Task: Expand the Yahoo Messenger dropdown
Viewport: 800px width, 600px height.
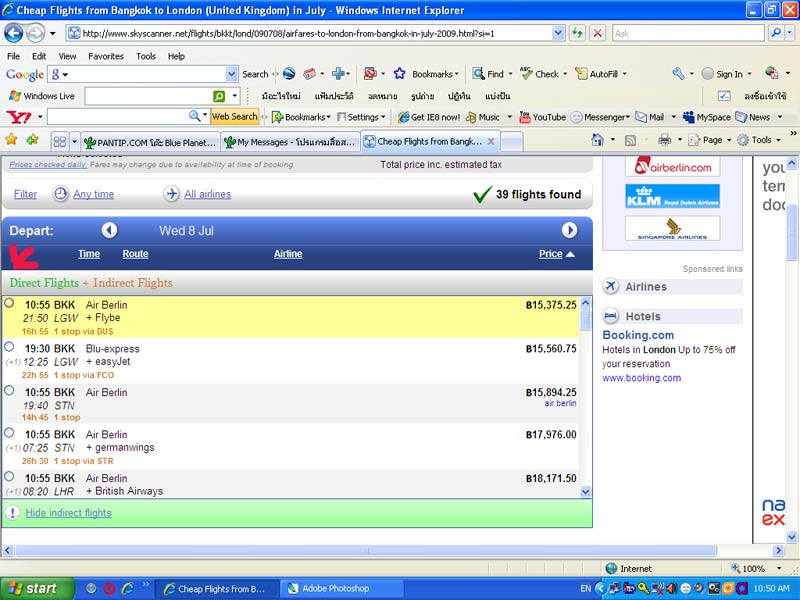Action: click(x=628, y=117)
